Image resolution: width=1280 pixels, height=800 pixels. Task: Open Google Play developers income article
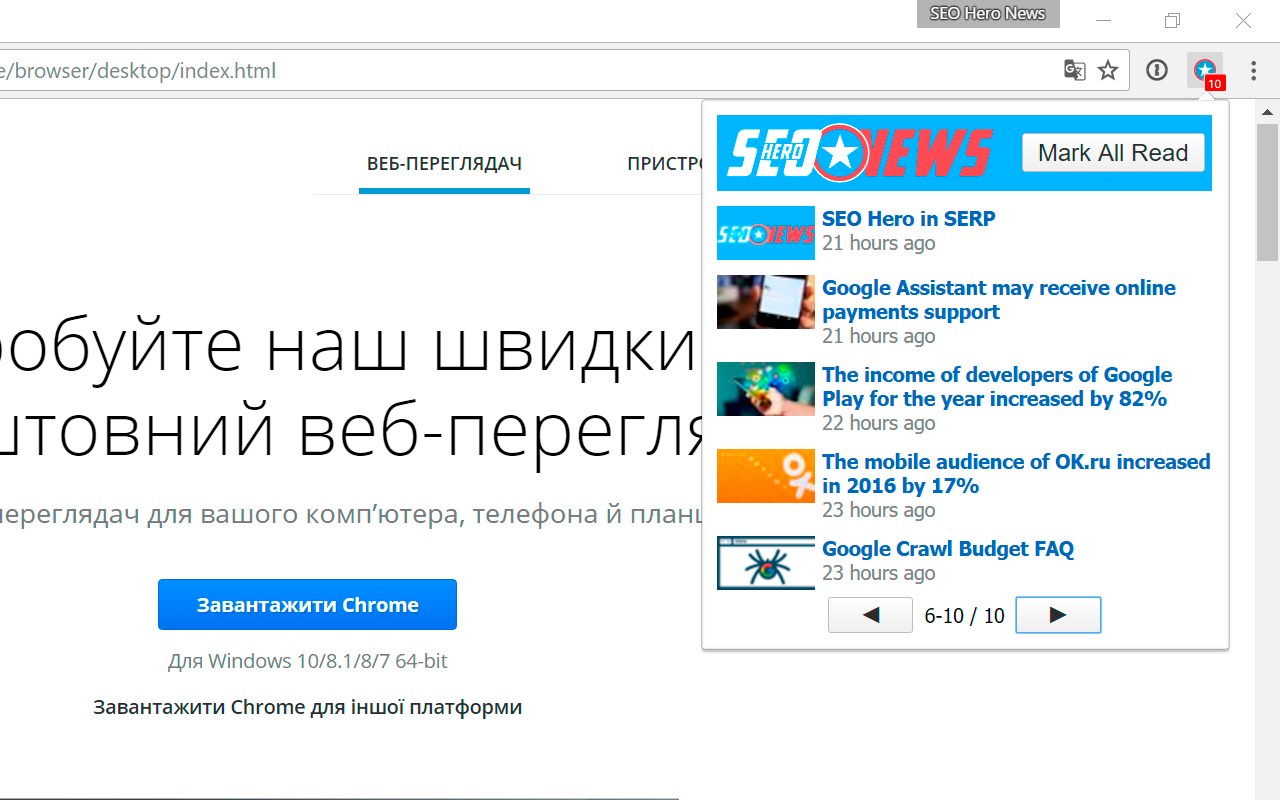pyautogui.click(x=997, y=387)
